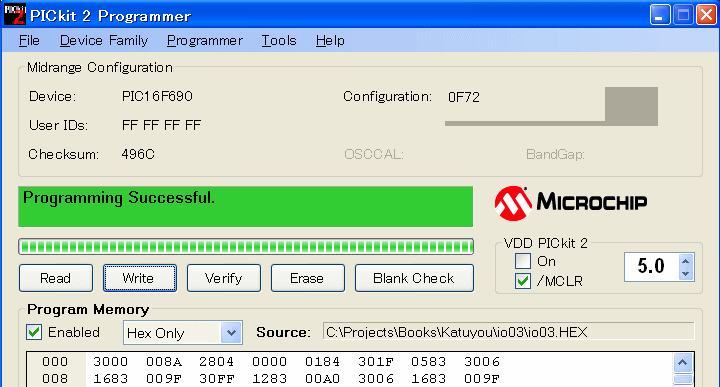
Task: Click the User IDs value FF FF FF FF
Action: 161,125
